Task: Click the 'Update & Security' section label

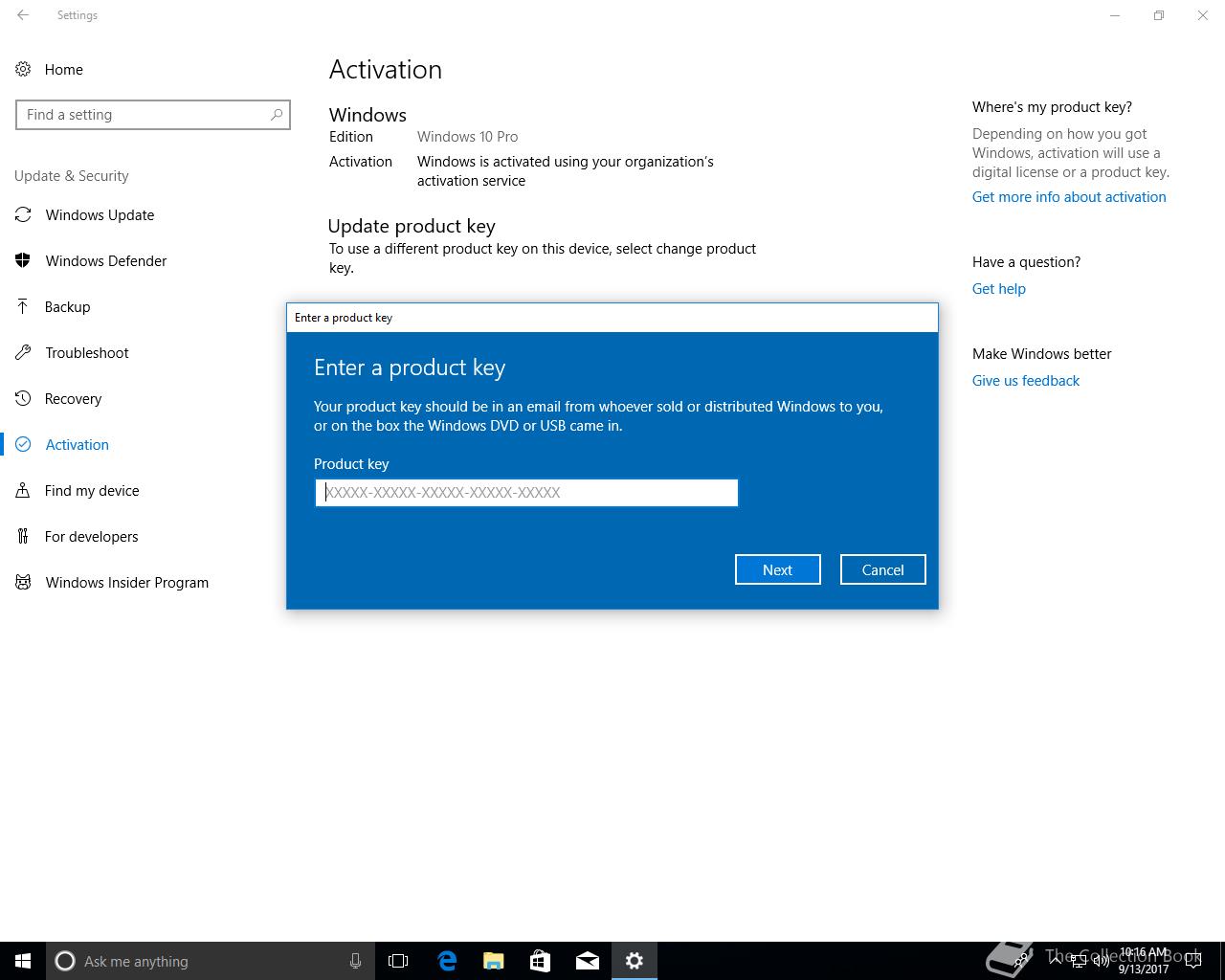Action: coord(72,176)
